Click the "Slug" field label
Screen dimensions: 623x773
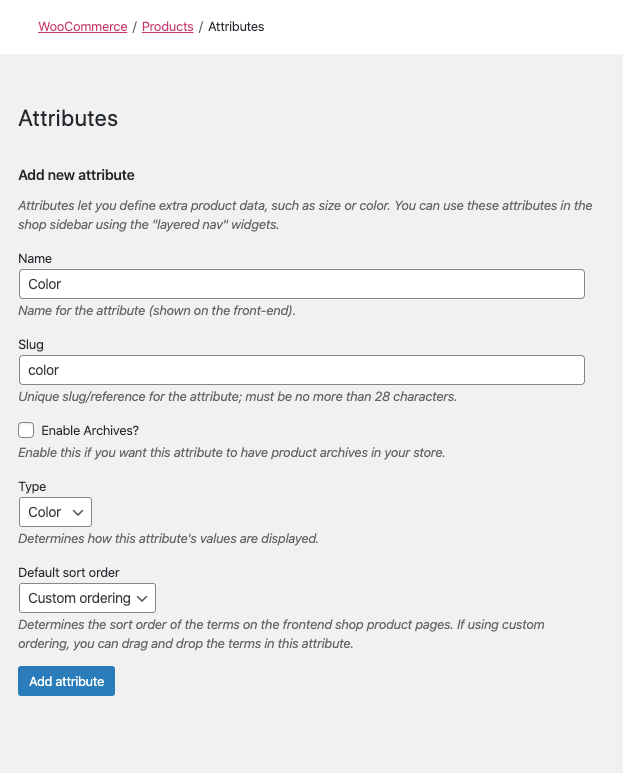31,344
